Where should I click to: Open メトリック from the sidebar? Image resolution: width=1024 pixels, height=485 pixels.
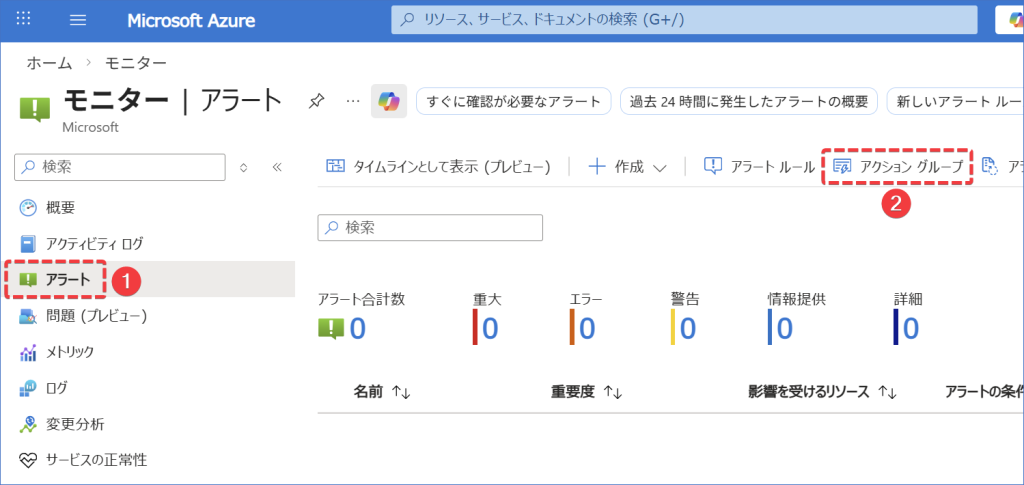click(70, 352)
